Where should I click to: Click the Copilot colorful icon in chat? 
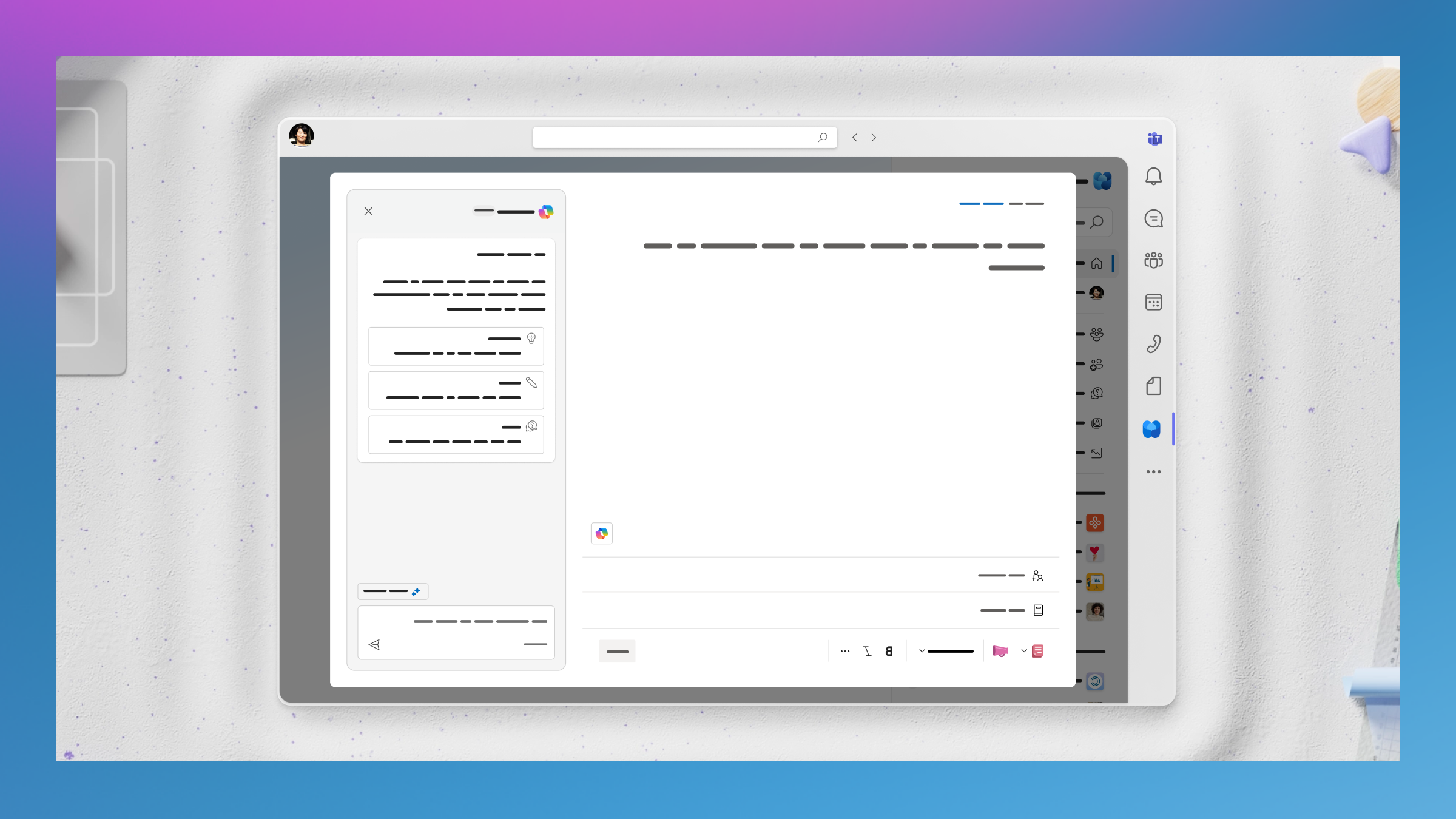click(601, 533)
